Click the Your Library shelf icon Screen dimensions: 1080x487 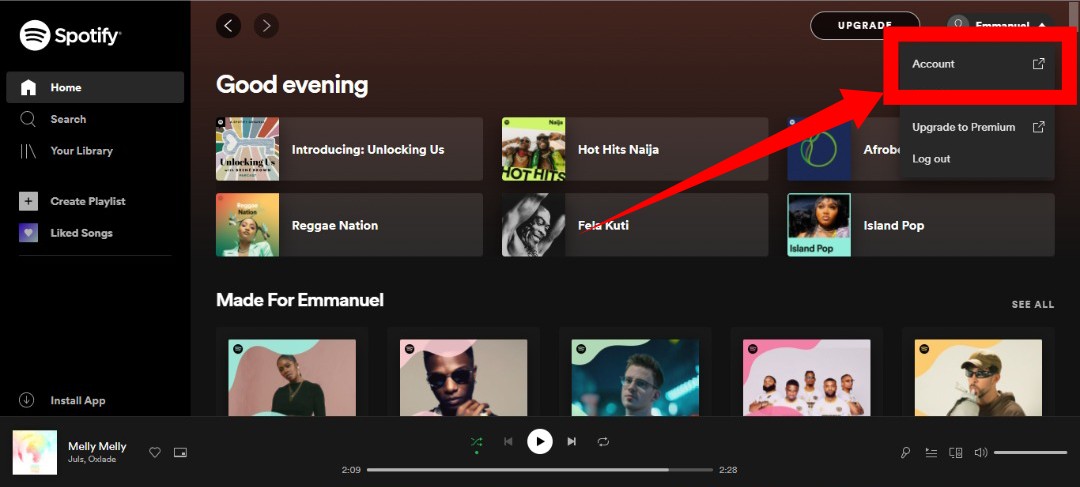point(28,151)
